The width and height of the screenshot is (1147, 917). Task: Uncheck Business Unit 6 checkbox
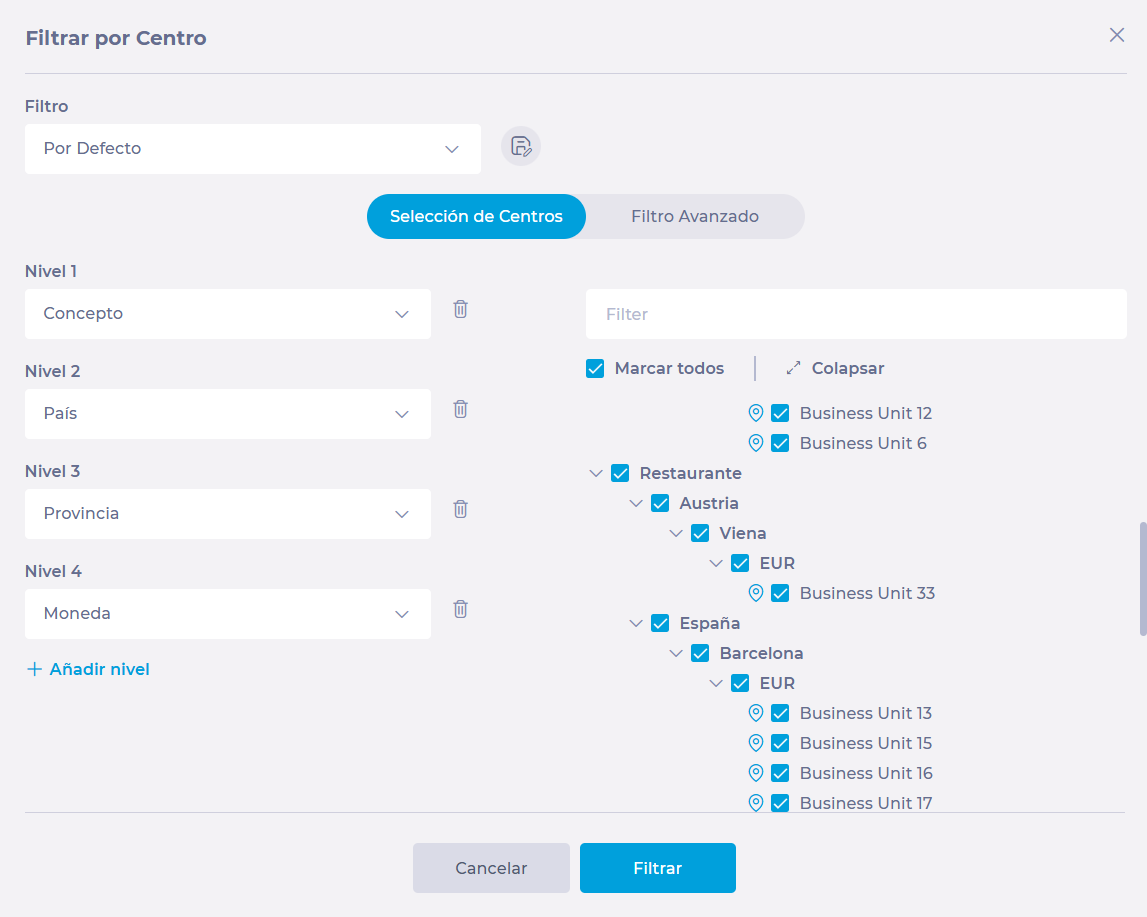(x=781, y=443)
